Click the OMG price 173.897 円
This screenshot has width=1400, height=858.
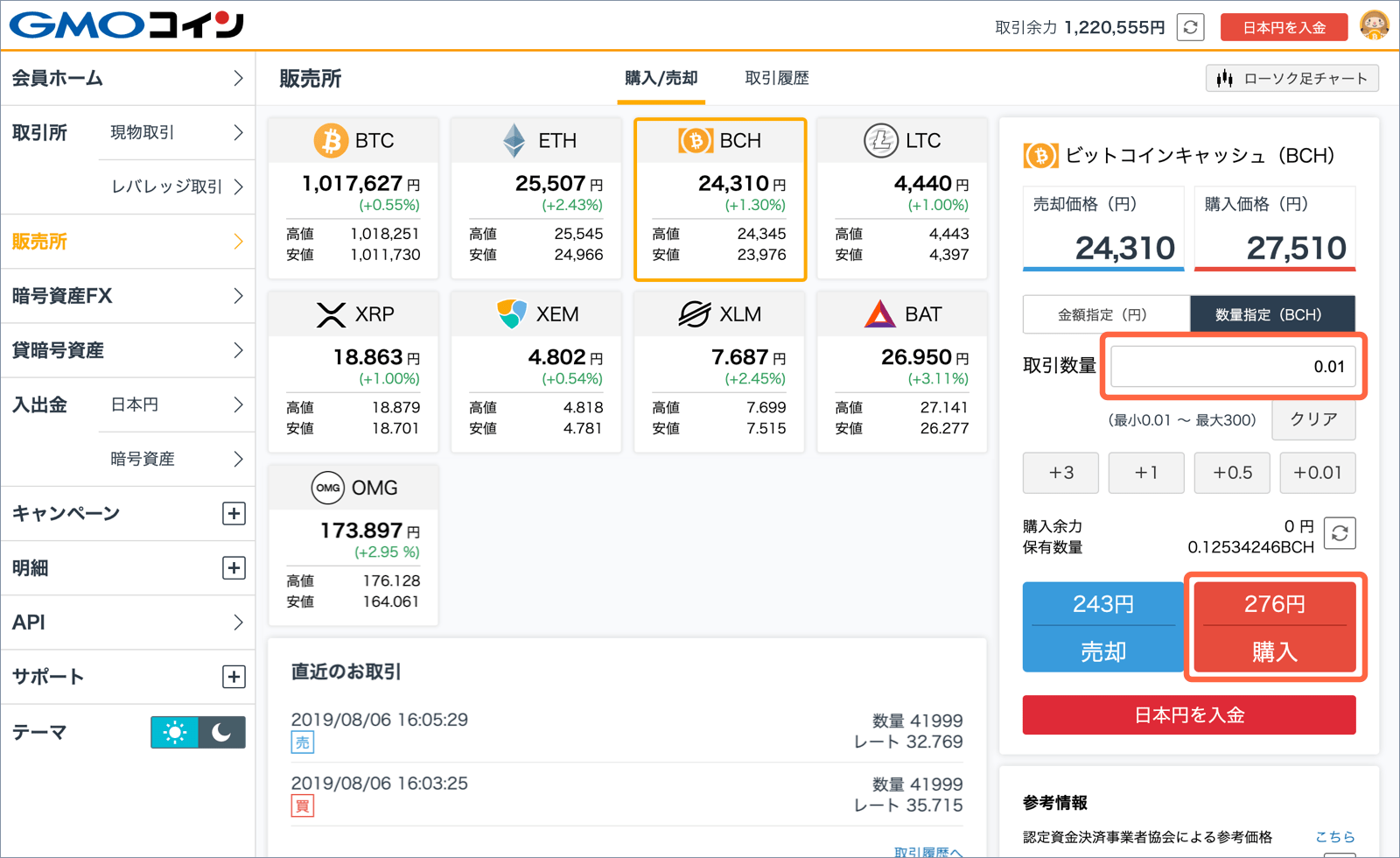370,531
